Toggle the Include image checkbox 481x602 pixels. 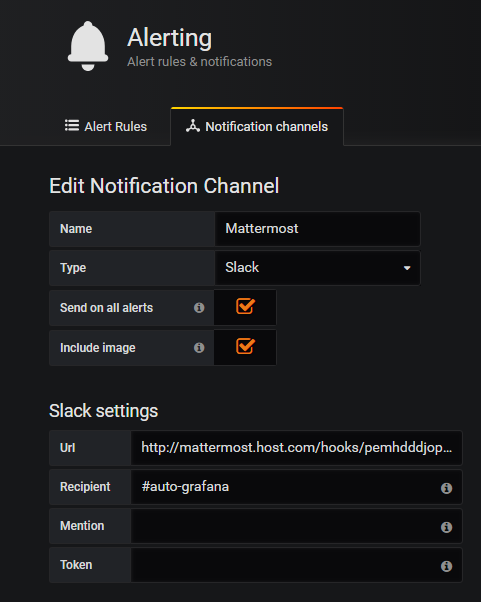pos(245,346)
